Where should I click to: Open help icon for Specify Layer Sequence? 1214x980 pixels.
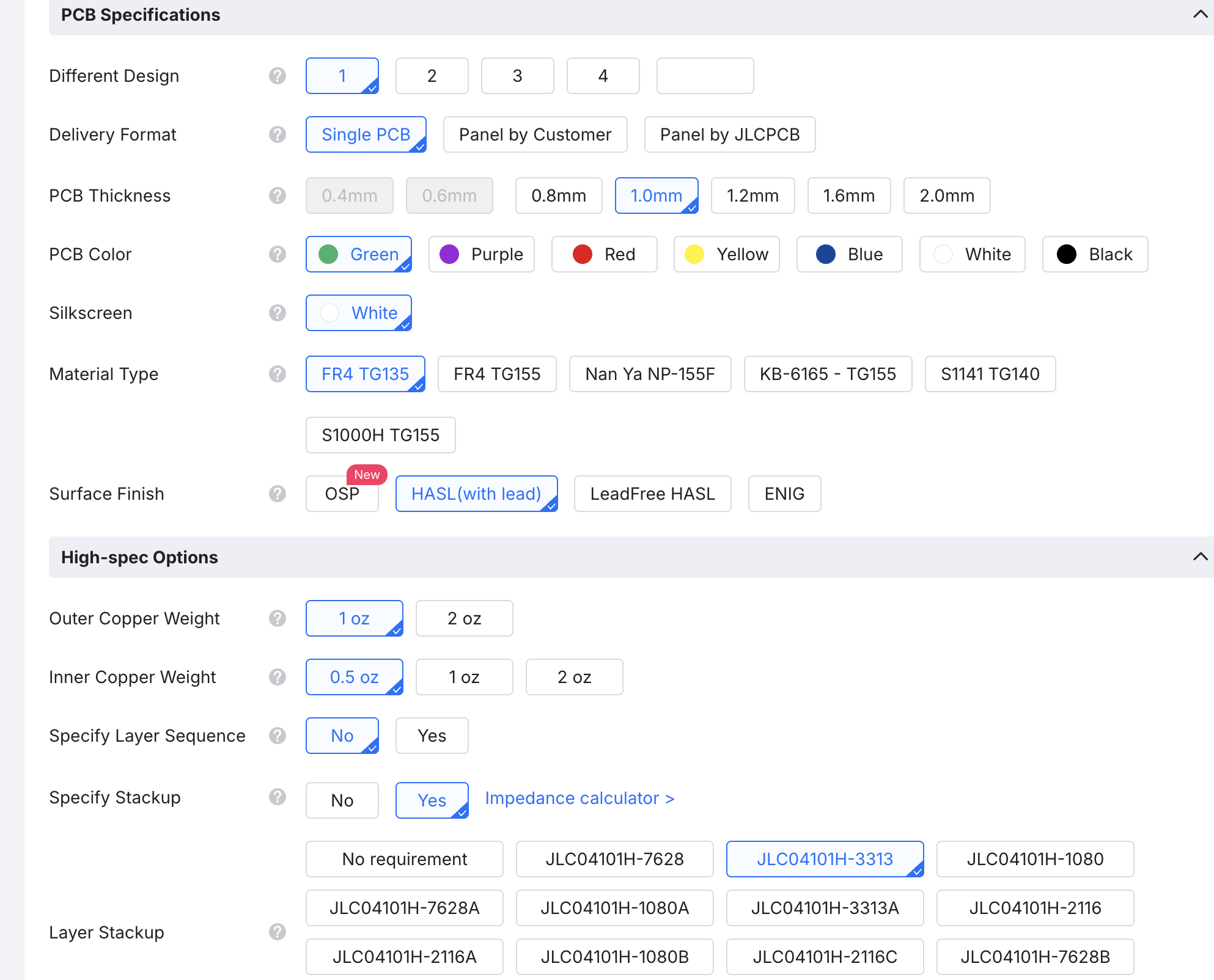278,736
